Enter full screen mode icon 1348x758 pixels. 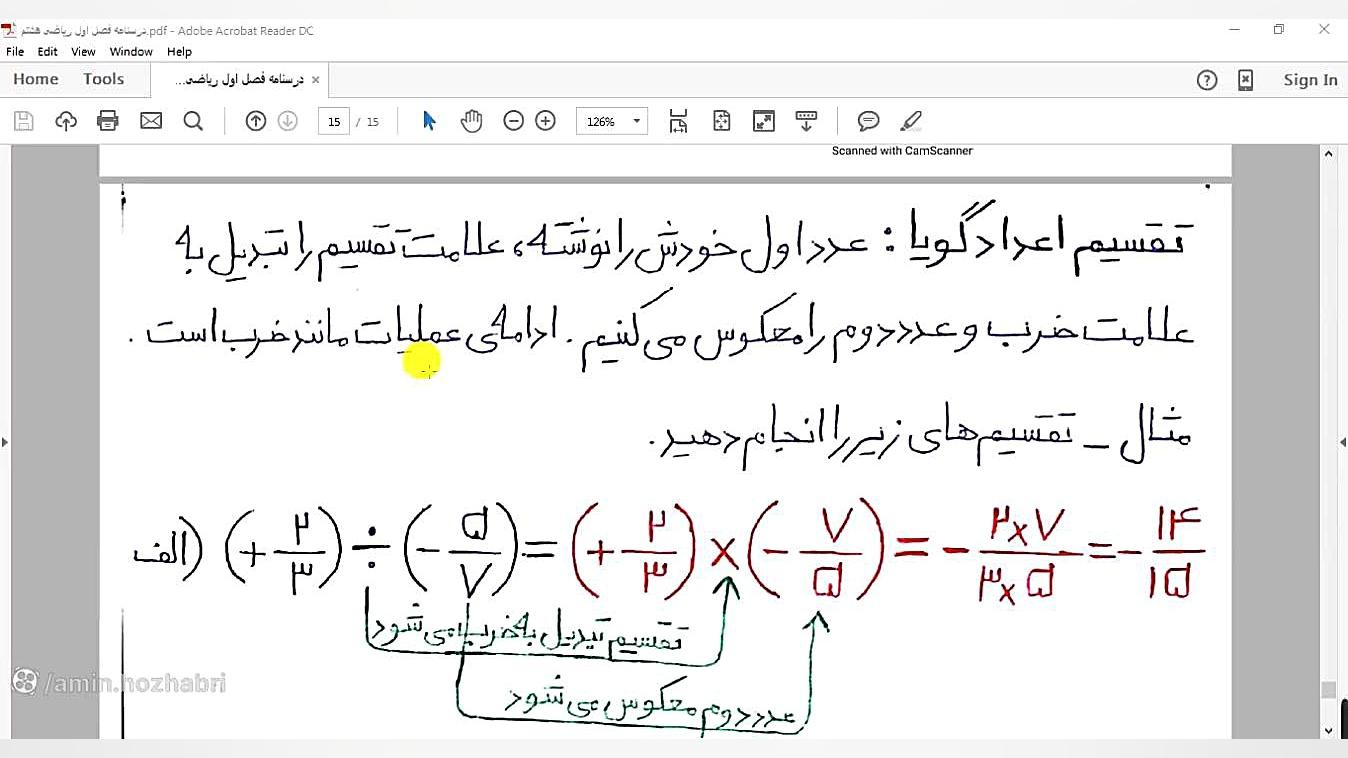764,121
